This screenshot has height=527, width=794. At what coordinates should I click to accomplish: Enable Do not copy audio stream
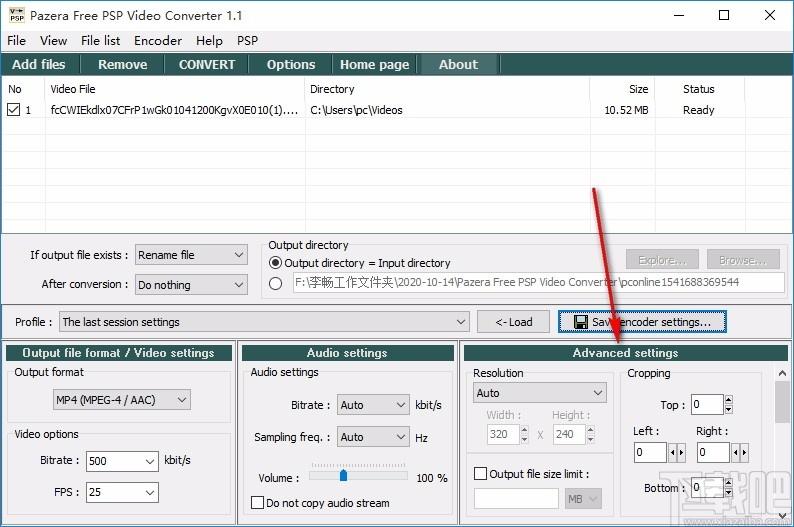(x=258, y=503)
